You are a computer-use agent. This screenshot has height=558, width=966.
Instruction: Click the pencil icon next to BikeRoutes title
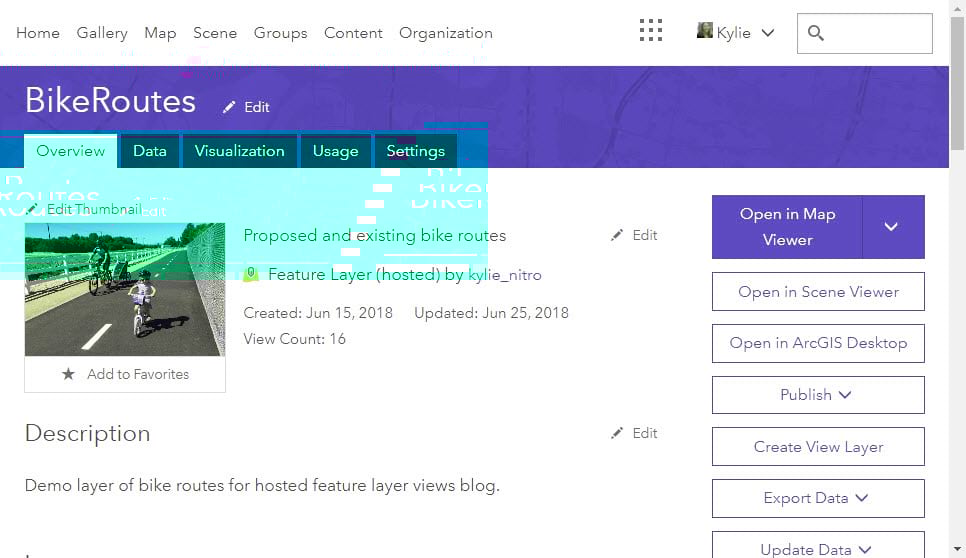229,107
